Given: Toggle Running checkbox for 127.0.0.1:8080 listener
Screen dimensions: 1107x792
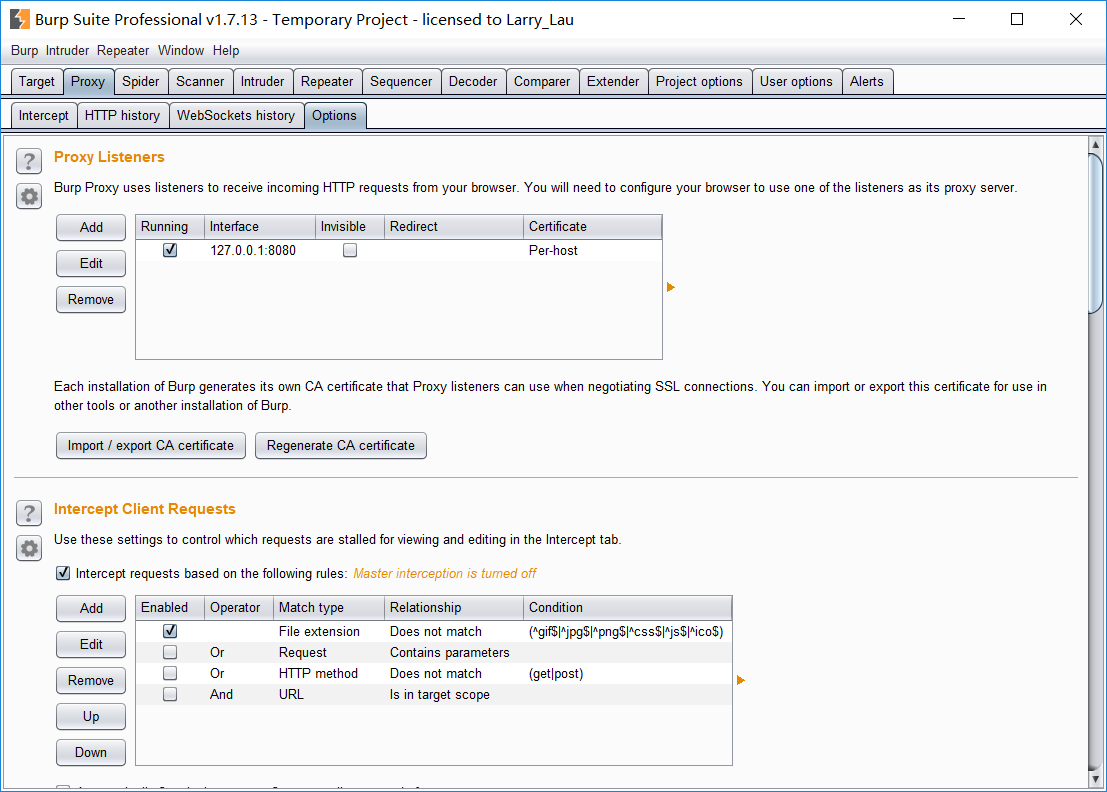Looking at the screenshot, I should point(170,250).
